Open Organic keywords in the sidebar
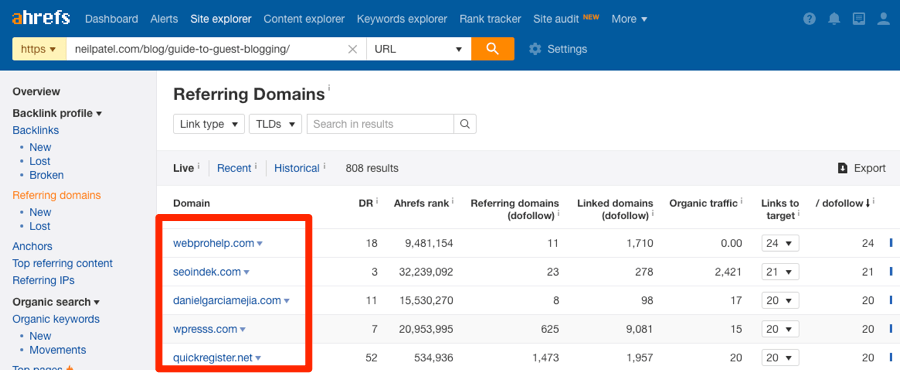This screenshot has width=900, height=373. point(56,319)
